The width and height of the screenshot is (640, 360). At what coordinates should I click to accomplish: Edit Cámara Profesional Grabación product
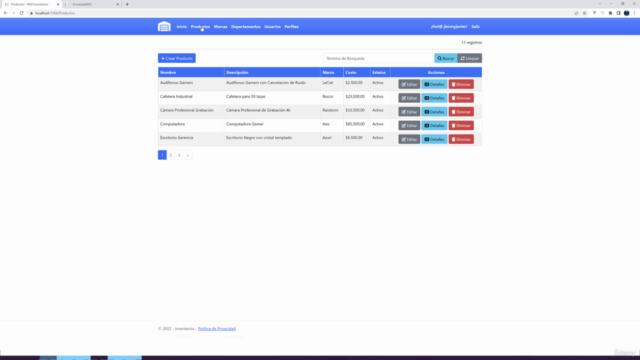(409, 112)
